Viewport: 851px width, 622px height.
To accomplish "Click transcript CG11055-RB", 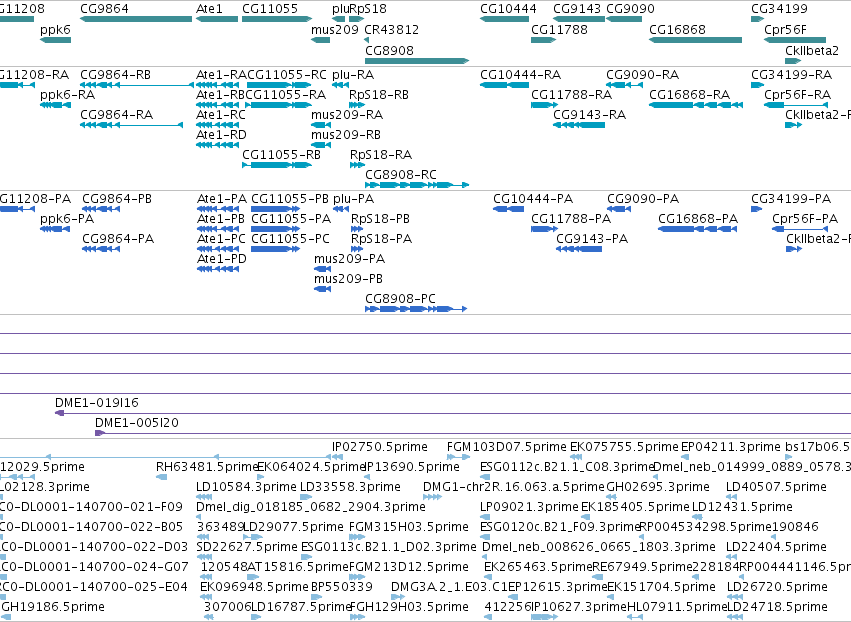I will tap(277, 165).
